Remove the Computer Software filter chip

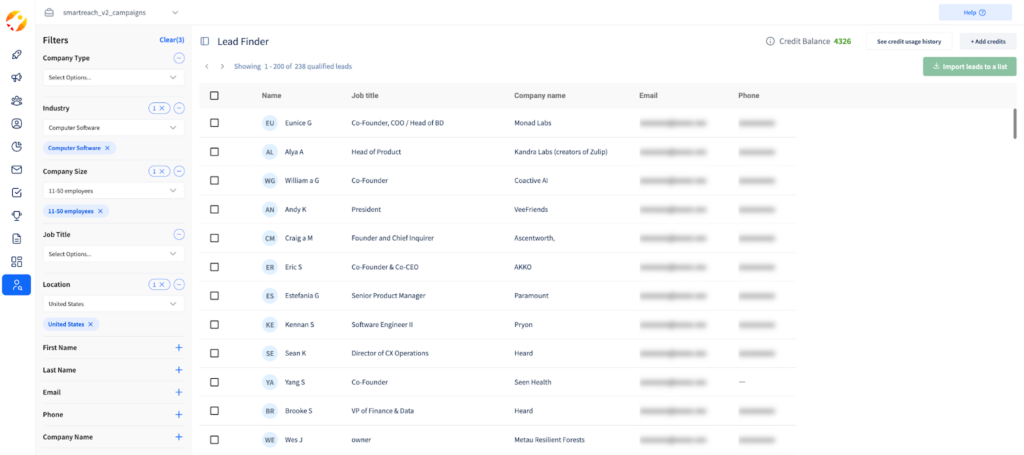tap(107, 148)
